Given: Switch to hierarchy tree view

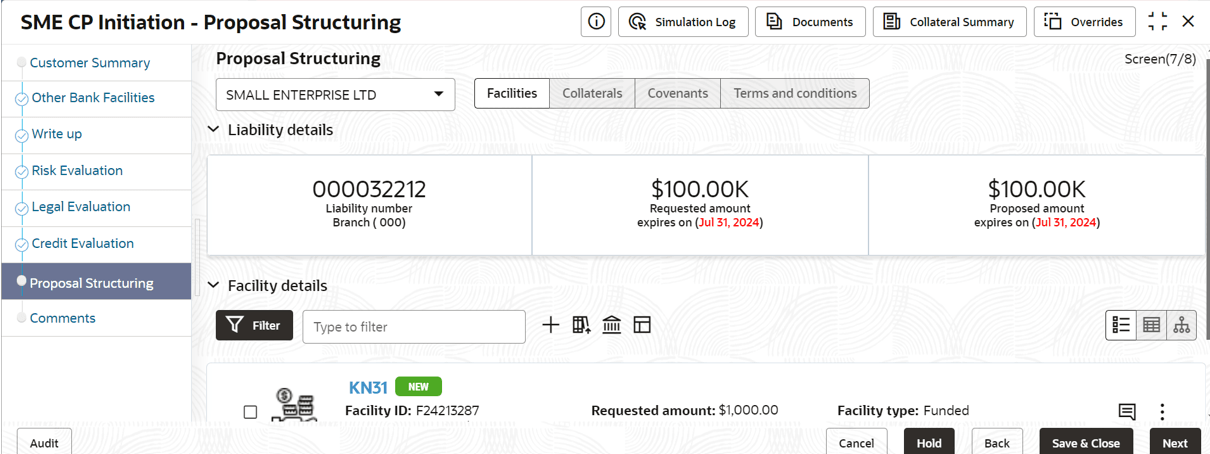Looking at the screenshot, I should [x=1181, y=325].
